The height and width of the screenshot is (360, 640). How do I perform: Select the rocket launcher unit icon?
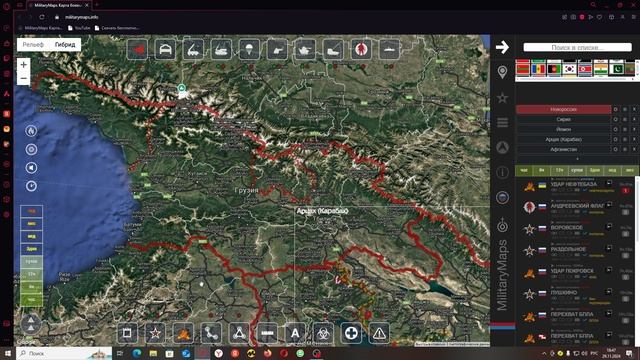193,50
